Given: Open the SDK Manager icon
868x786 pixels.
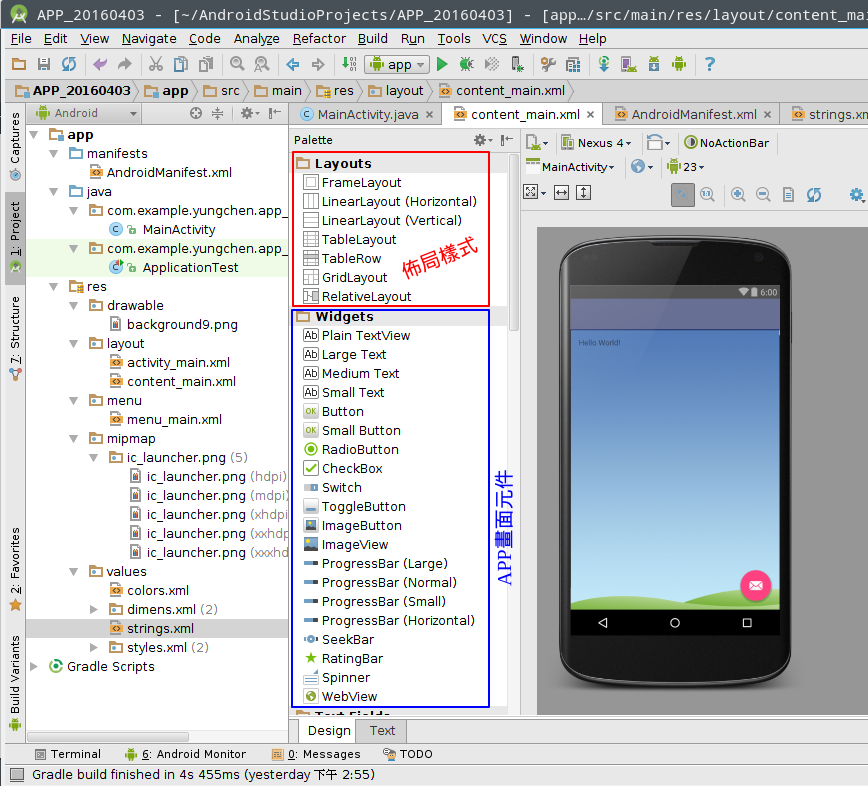Looking at the screenshot, I should pos(654,64).
